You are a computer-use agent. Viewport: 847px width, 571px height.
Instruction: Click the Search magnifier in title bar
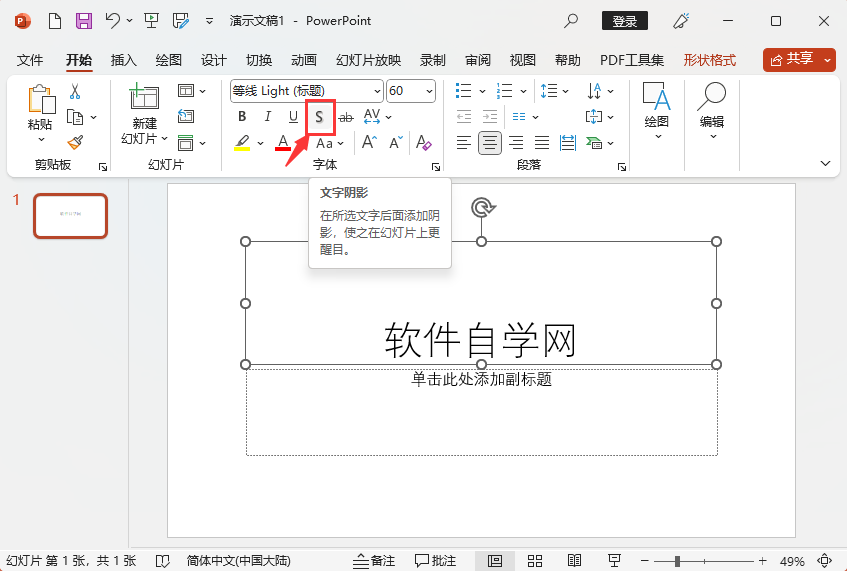pyautogui.click(x=570, y=21)
